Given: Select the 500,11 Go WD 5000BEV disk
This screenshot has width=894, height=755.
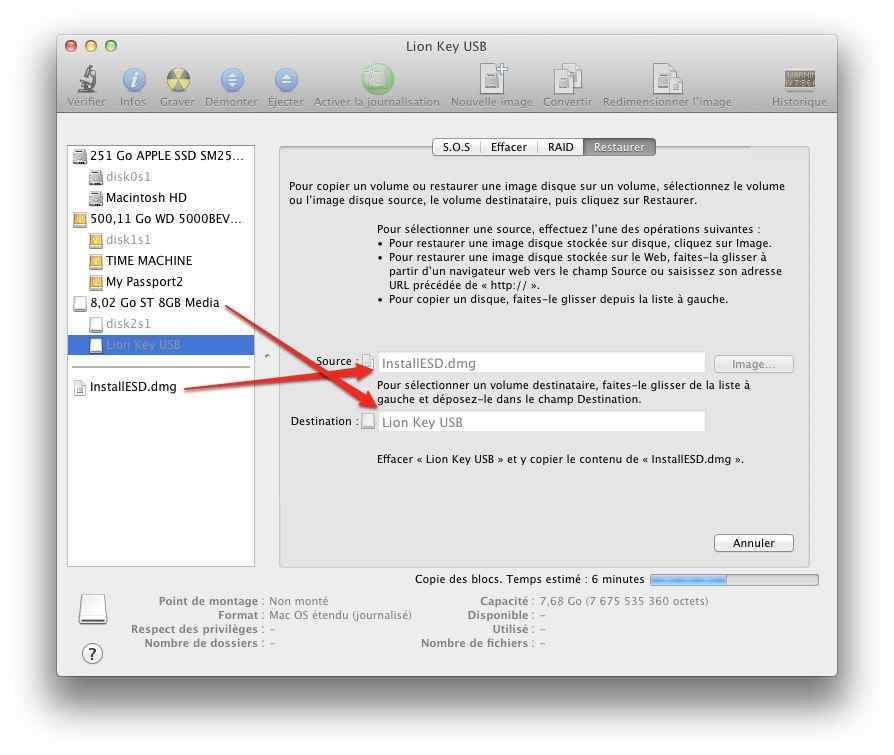Looking at the screenshot, I should coord(161,219).
